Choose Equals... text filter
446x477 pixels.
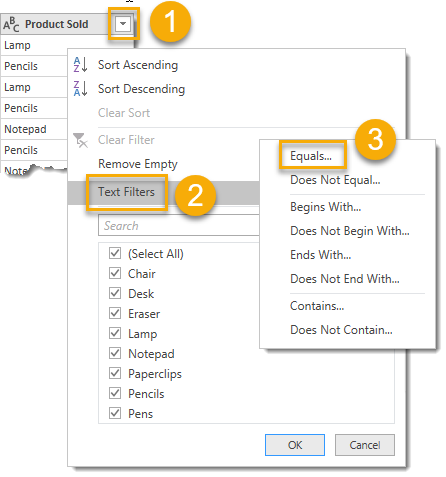311,156
